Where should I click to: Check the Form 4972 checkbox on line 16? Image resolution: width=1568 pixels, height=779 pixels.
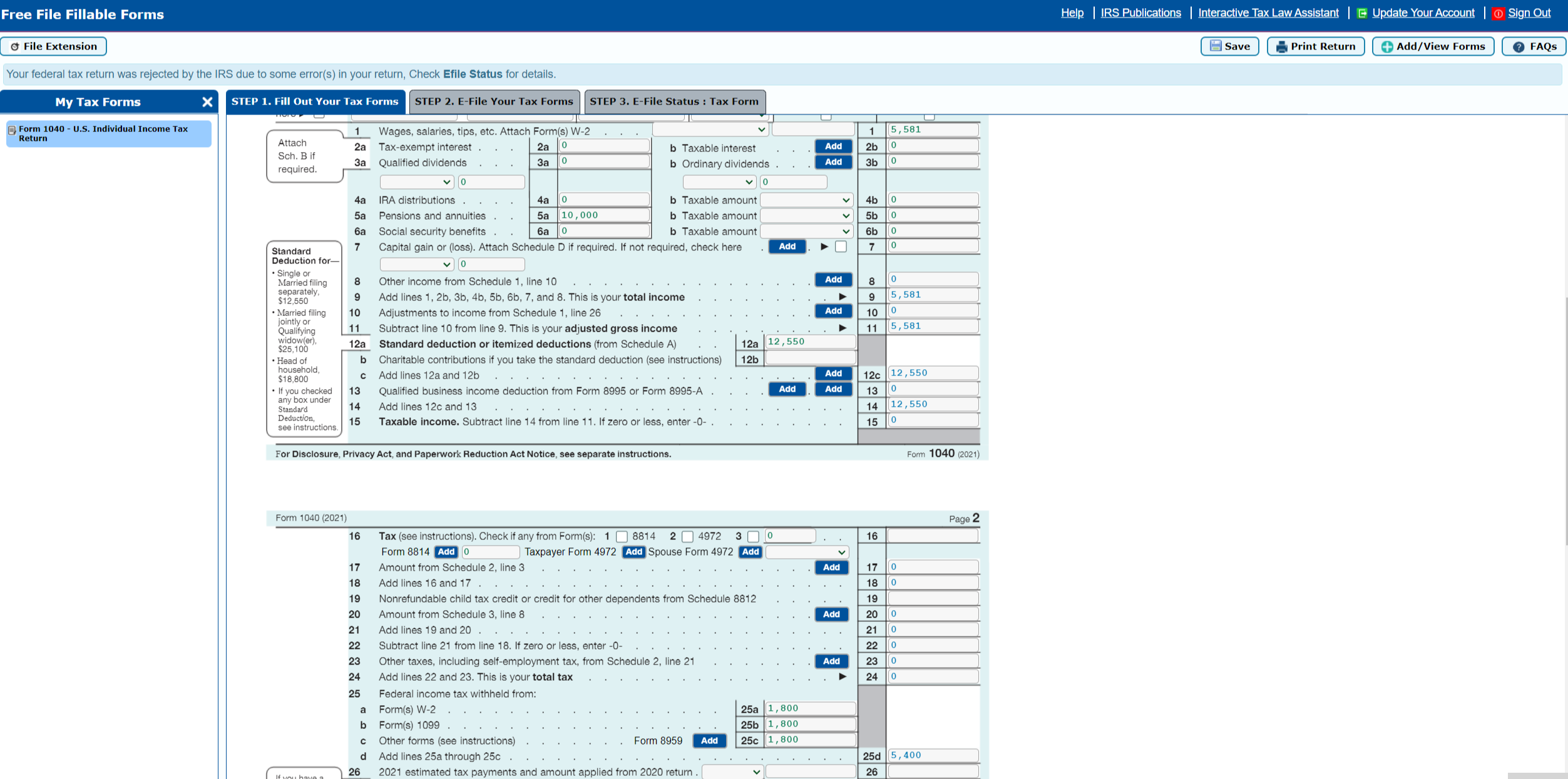pos(687,536)
